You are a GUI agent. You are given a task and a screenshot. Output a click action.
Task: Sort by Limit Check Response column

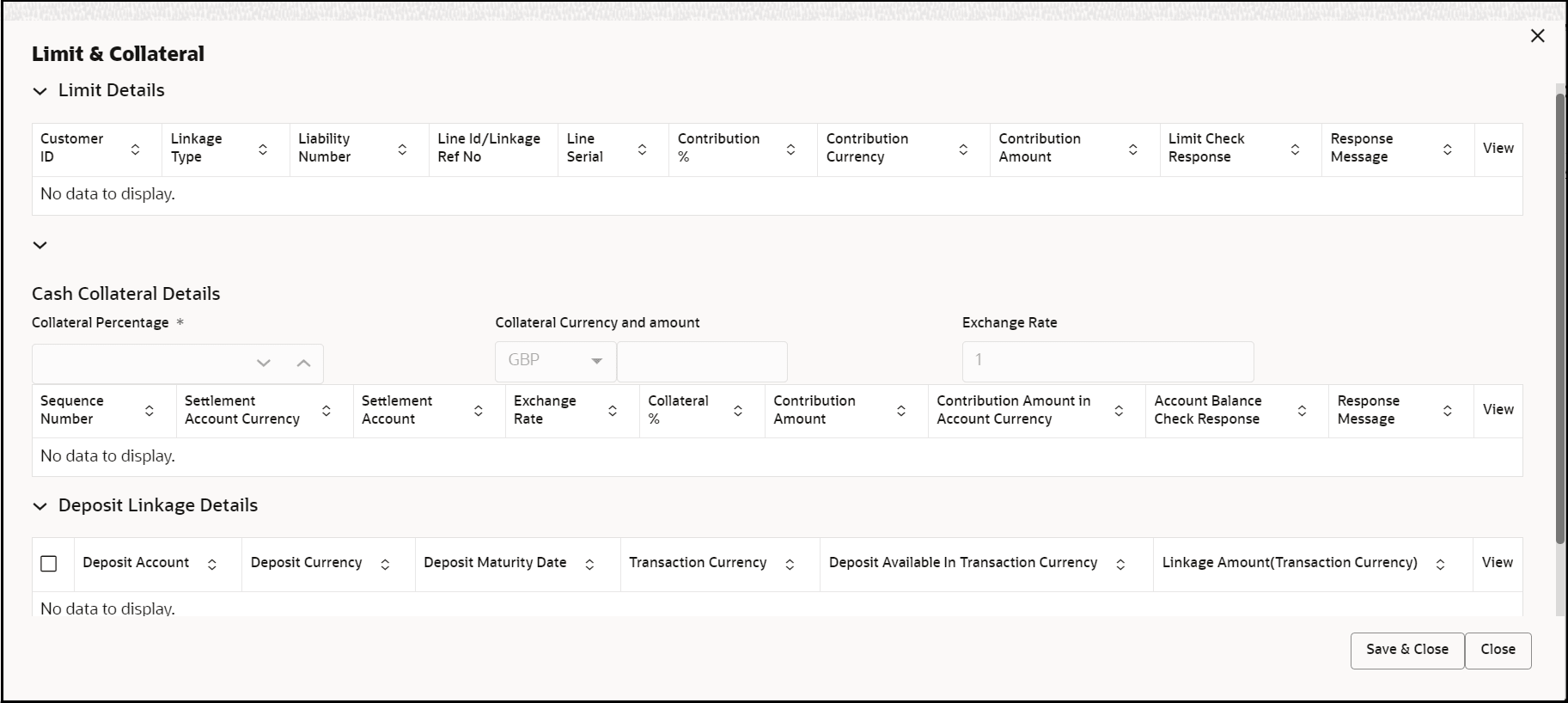click(1295, 150)
